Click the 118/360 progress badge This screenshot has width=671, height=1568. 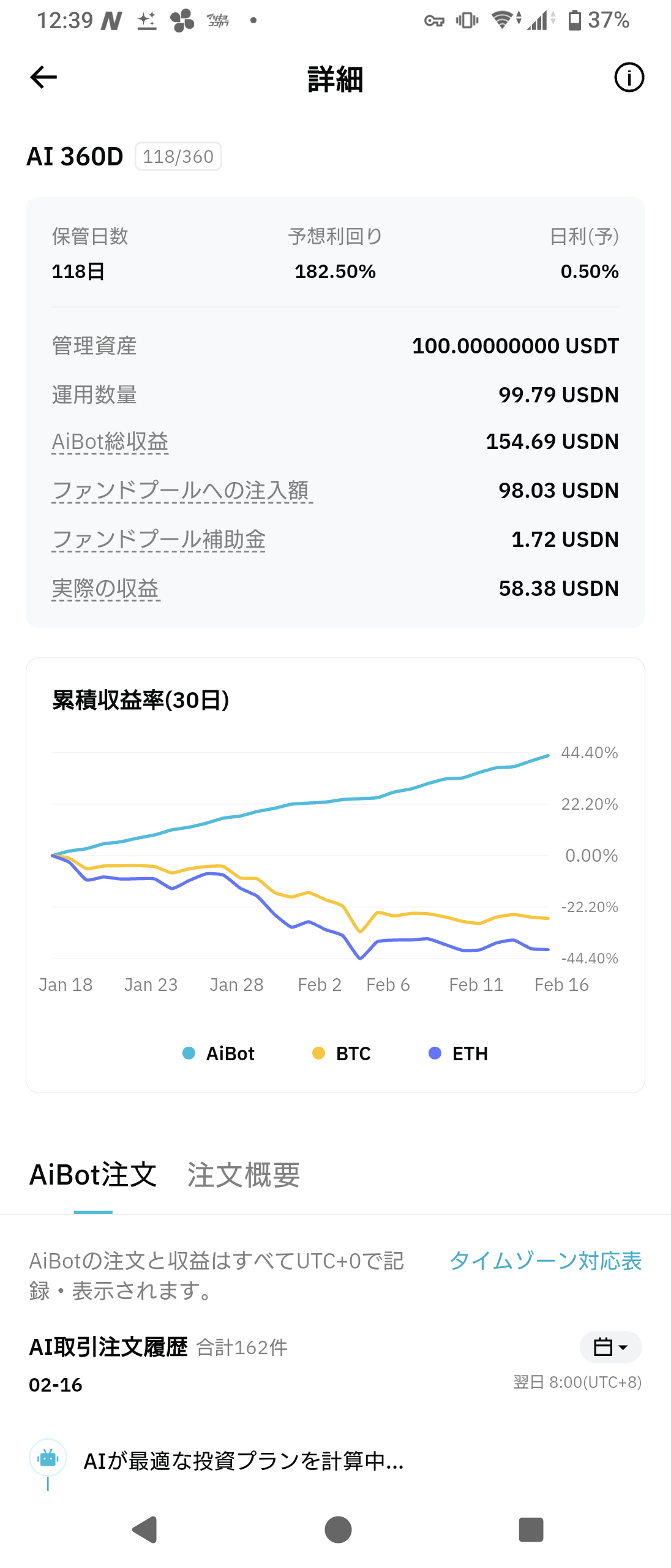click(177, 156)
